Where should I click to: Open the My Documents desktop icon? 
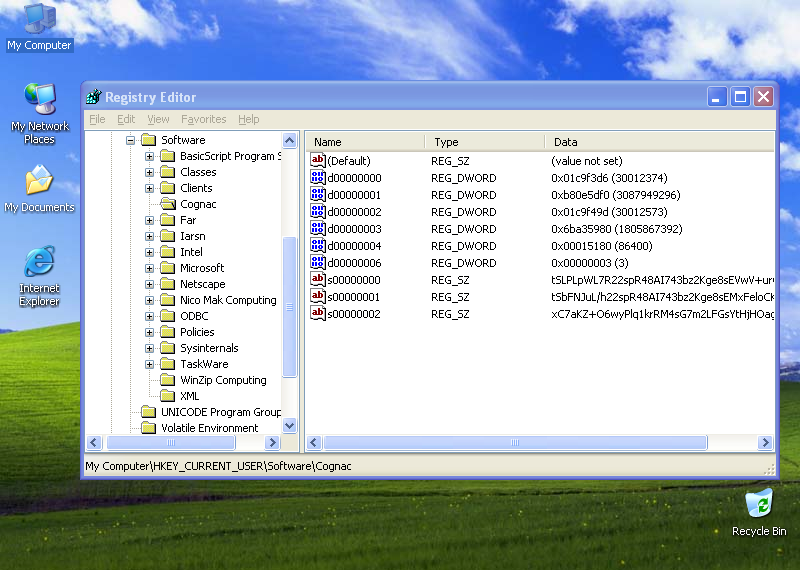click(x=39, y=188)
